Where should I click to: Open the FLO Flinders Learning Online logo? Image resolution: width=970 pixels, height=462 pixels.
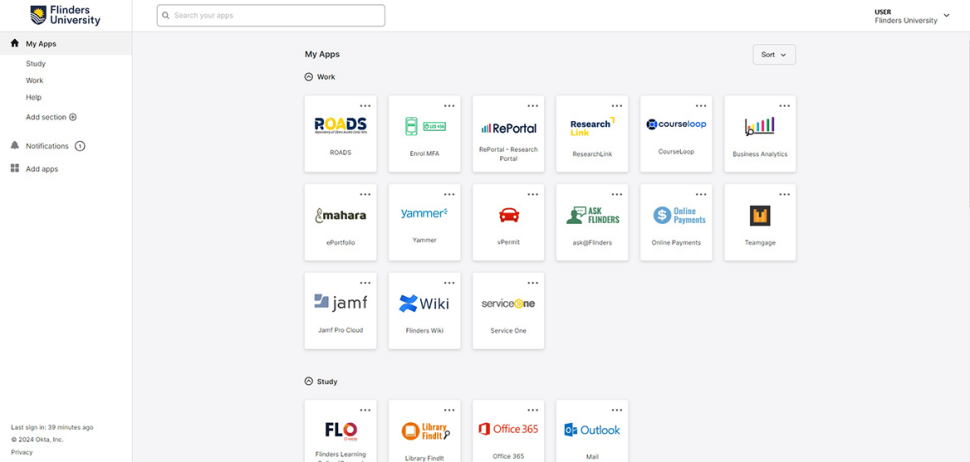tap(340, 430)
